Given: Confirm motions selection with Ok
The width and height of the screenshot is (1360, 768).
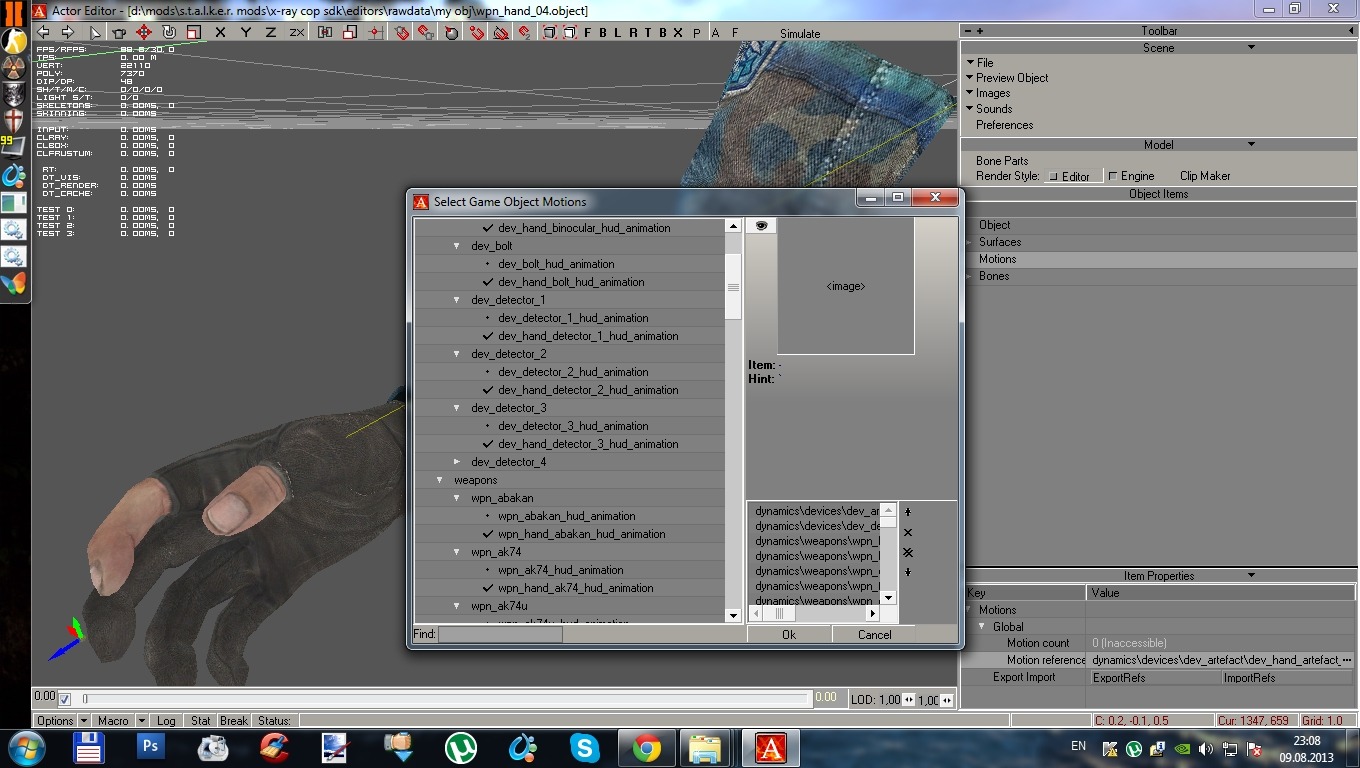Looking at the screenshot, I should [x=789, y=634].
